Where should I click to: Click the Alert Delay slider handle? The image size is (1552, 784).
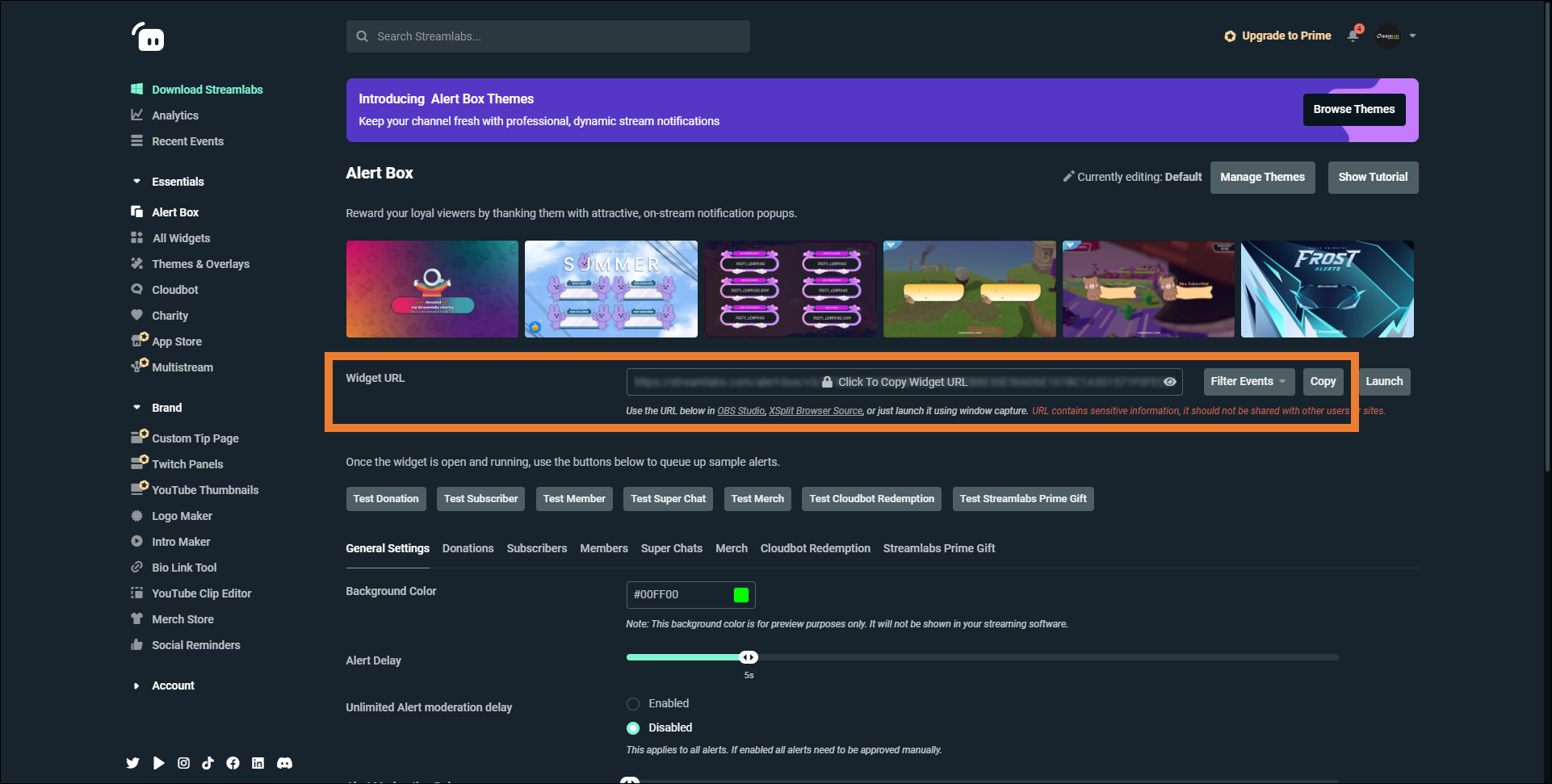[749, 657]
